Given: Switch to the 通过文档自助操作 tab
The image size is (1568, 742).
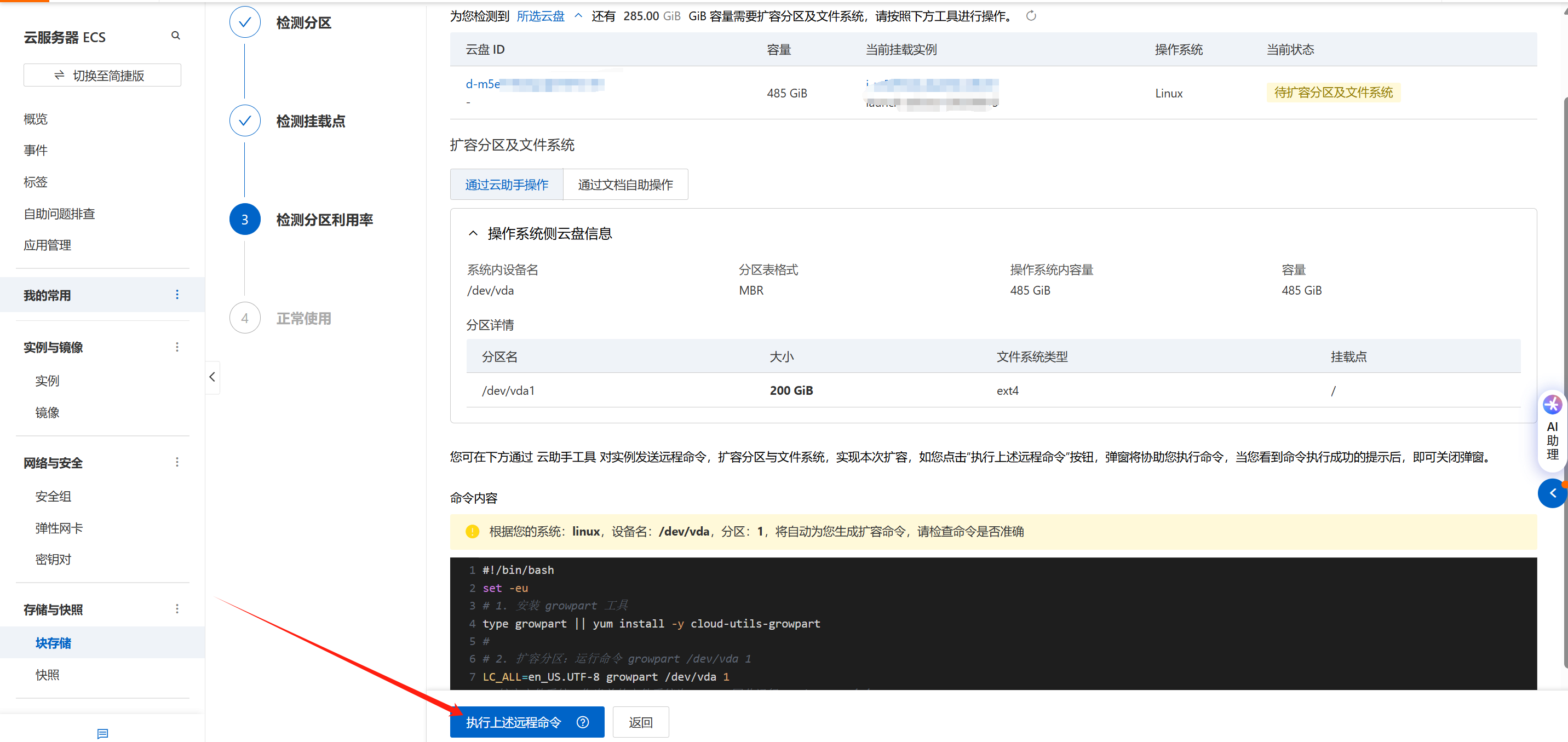Looking at the screenshot, I should click(625, 185).
